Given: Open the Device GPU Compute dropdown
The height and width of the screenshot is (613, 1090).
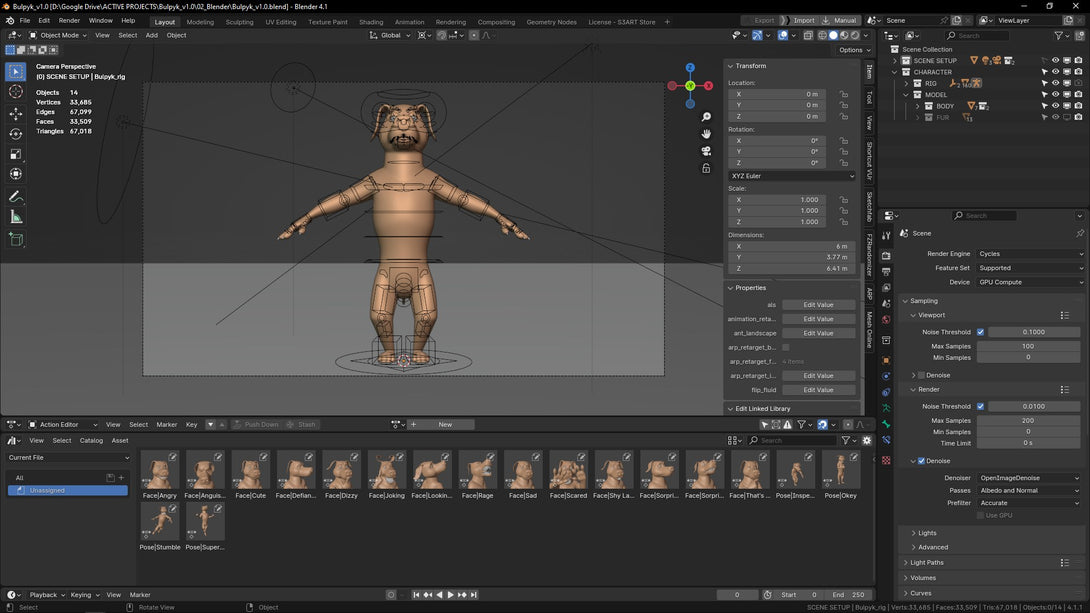Looking at the screenshot, I should [1031, 282].
